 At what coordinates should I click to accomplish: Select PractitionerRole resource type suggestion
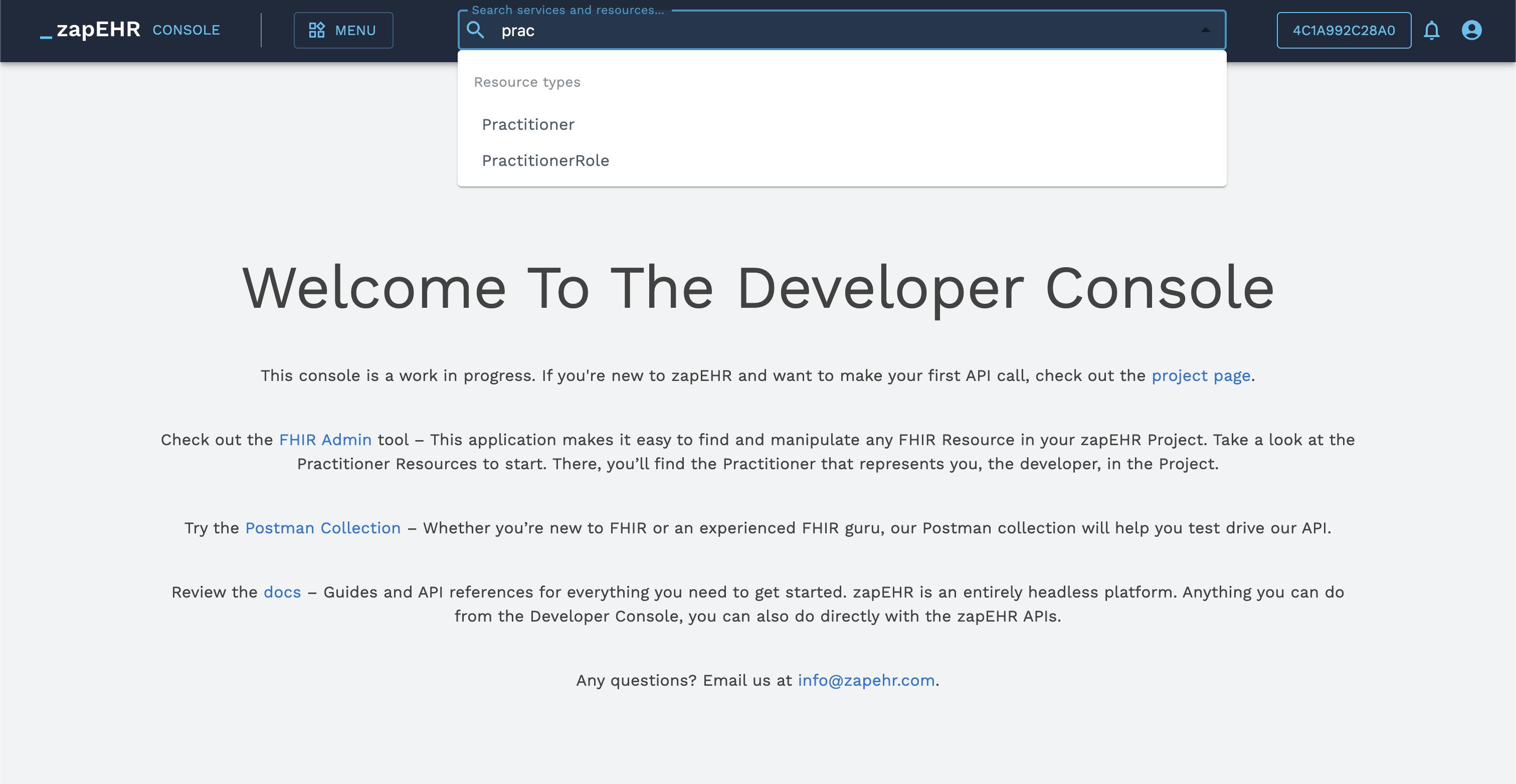pyautogui.click(x=842, y=160)
